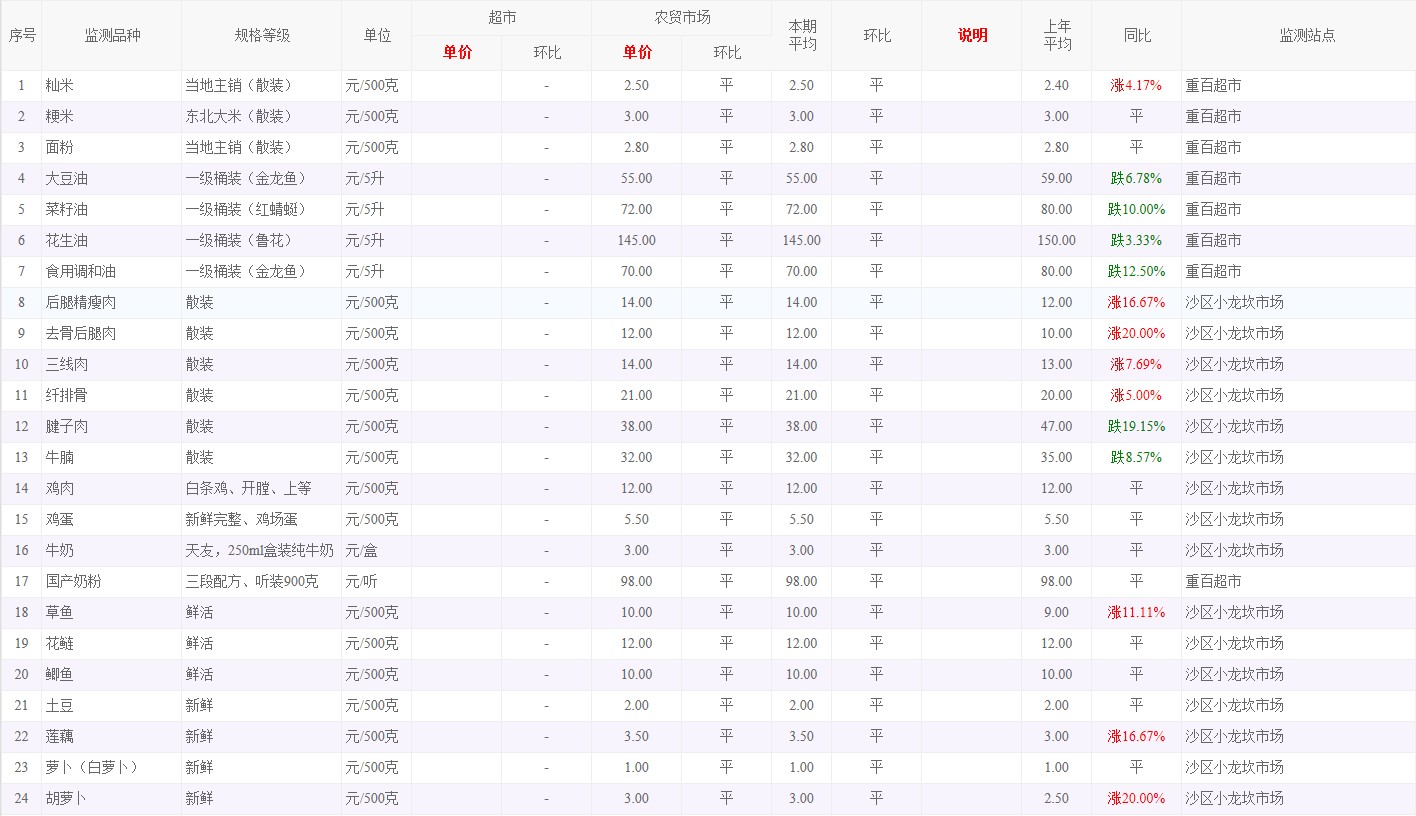The image size is (1416, 816).
Task: Click the 监测站点 column header
Action: coord(1307,35)
